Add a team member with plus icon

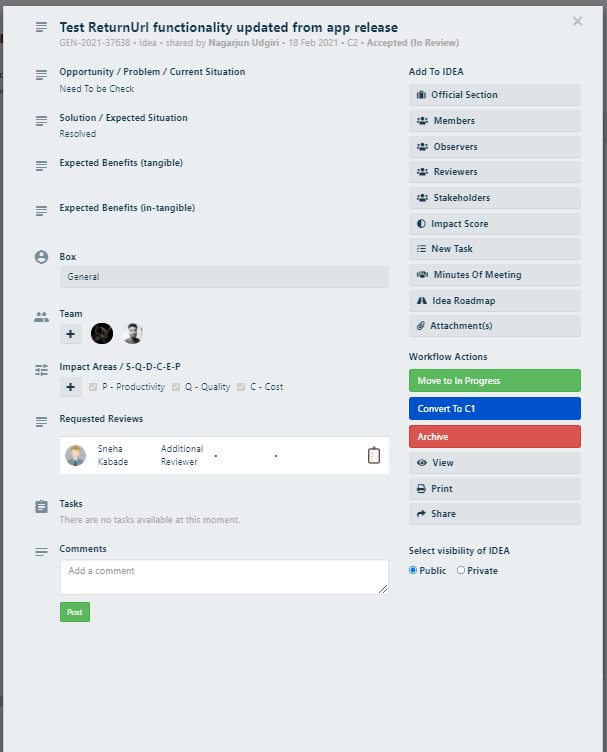[70, 334]
